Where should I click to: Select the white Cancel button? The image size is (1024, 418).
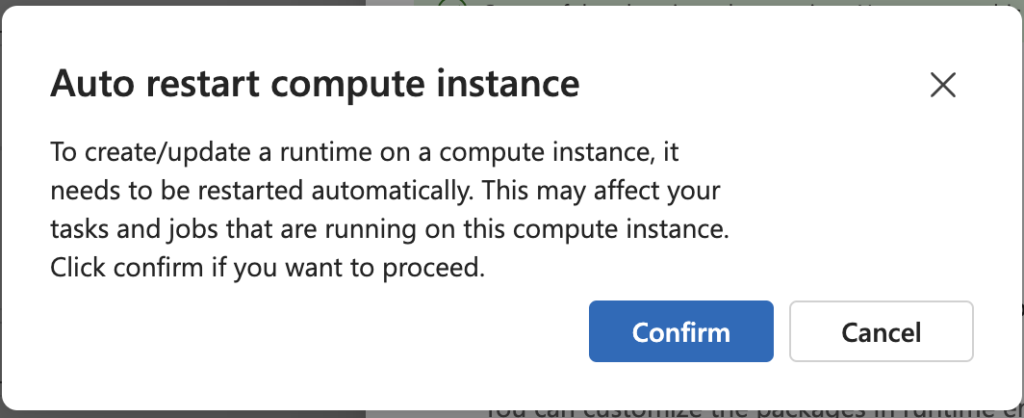pos(881,332)
